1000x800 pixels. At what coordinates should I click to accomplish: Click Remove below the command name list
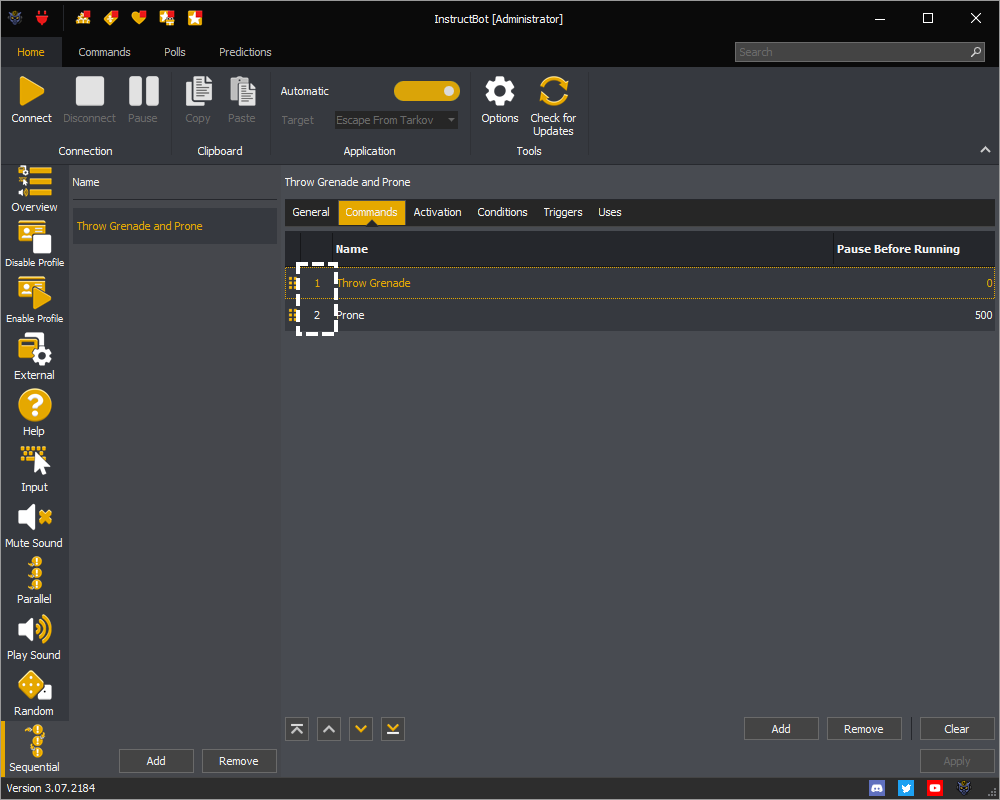(239, 761)
